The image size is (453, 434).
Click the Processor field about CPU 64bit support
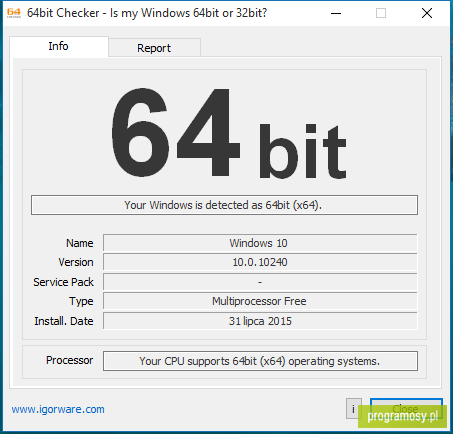pyautogui.click(x=260, y=361)
